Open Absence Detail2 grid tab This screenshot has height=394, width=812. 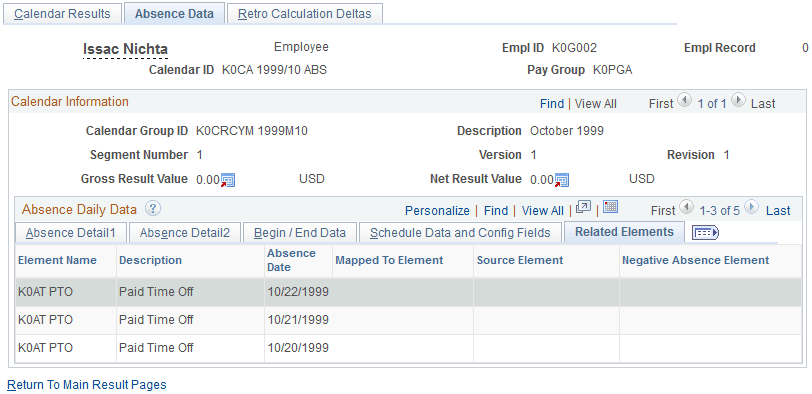[185, 233]
